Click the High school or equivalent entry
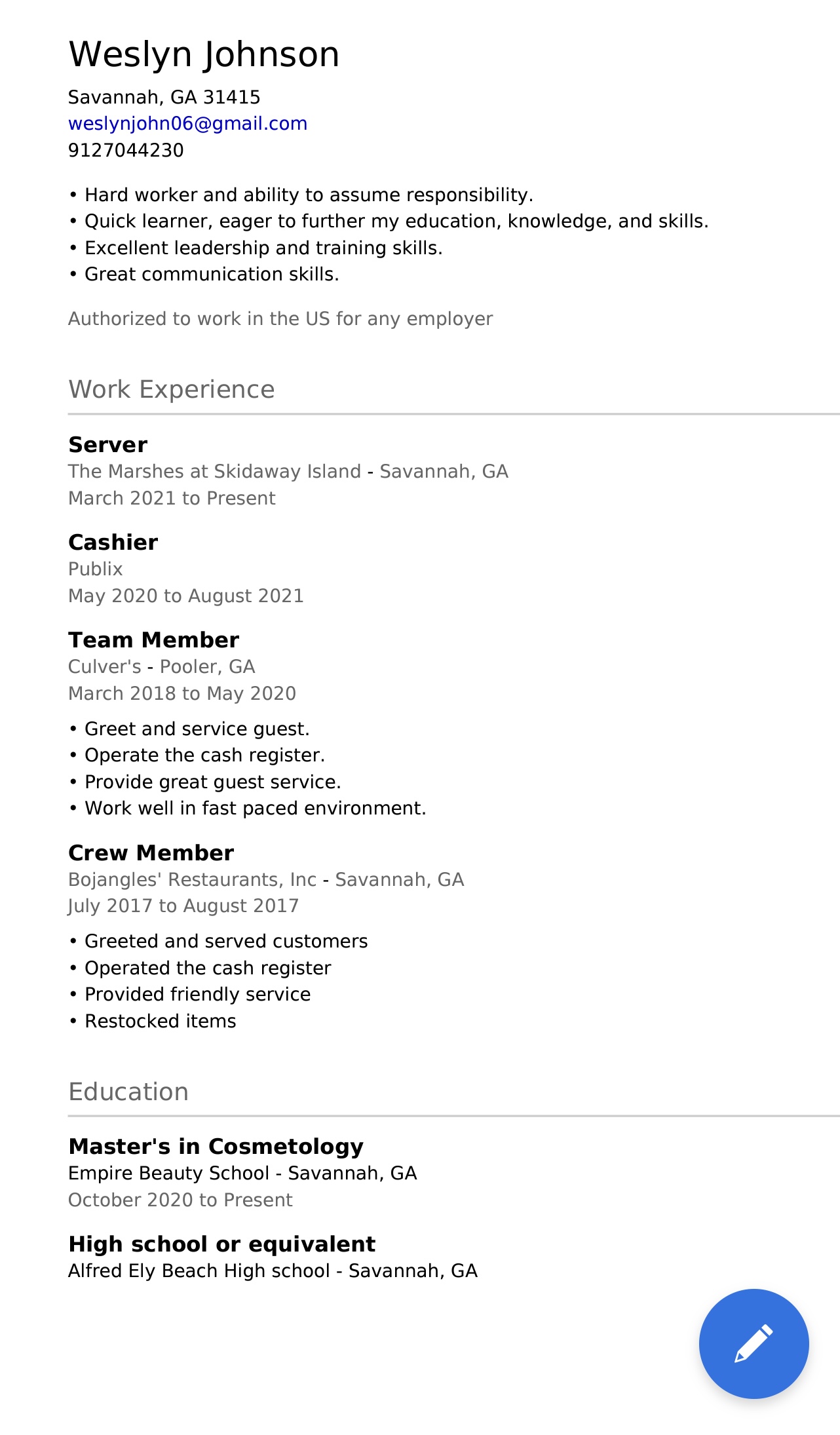Viewport: 840px width, 1435px height. tap(222, 1244)
